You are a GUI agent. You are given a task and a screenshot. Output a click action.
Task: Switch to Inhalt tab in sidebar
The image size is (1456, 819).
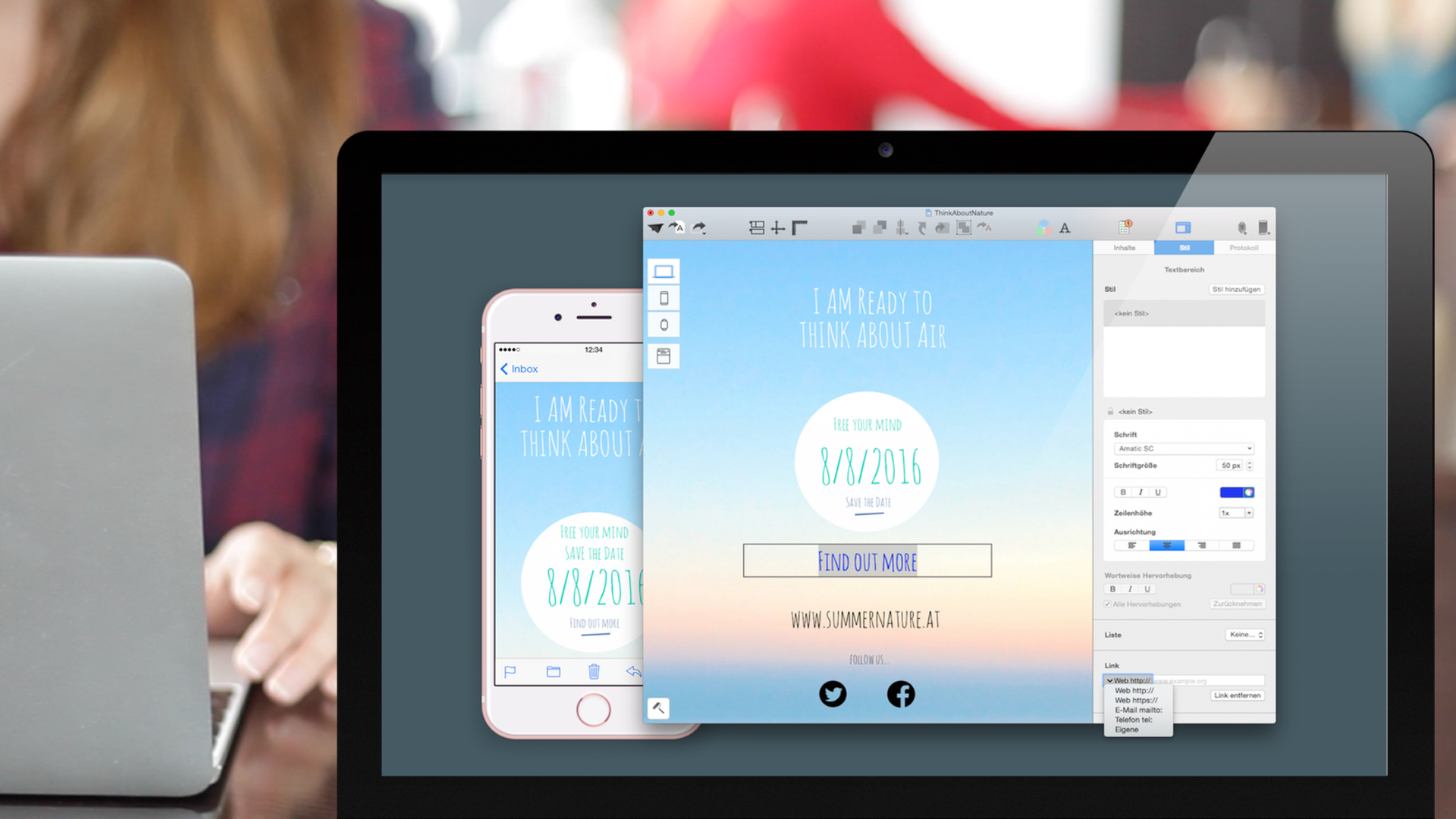pyautogui.click(x=1123, y=247)
